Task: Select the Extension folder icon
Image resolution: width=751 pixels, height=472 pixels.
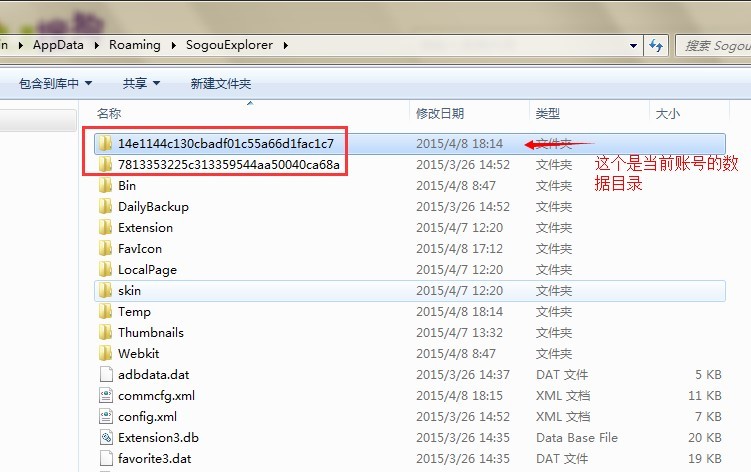Action: pos(105,228)
